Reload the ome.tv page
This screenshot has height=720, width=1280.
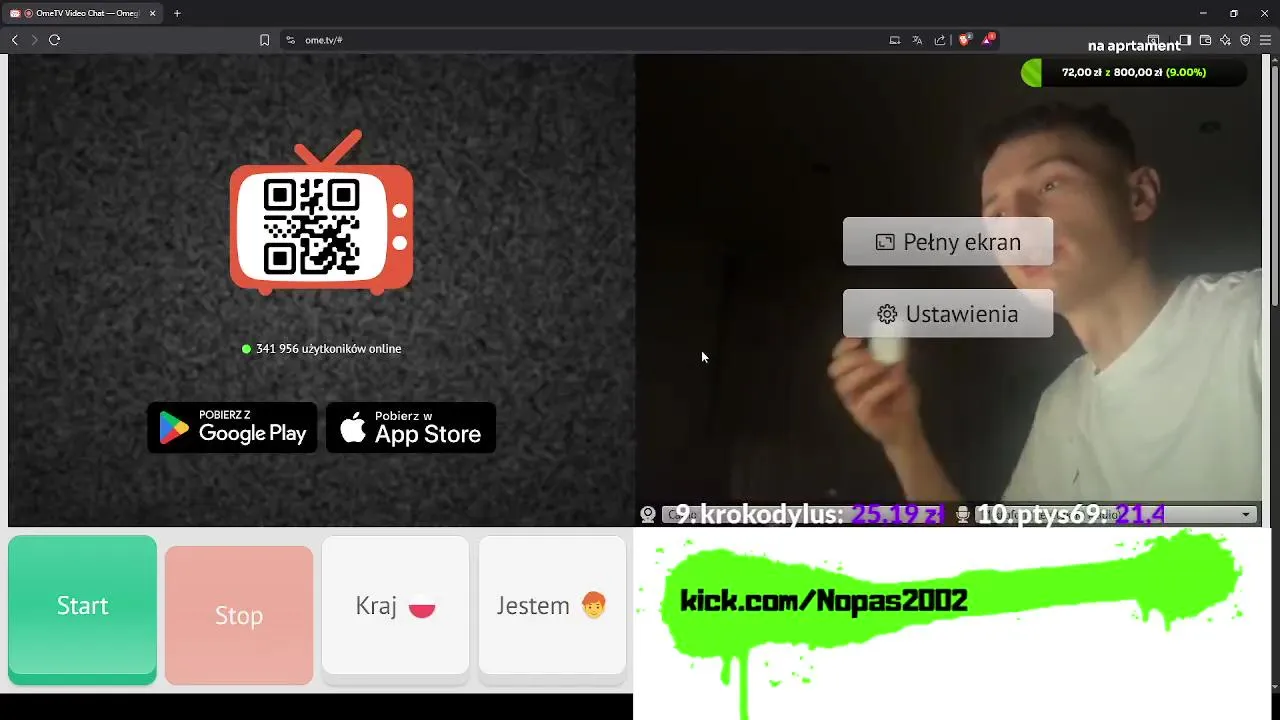tap(54, 40)
